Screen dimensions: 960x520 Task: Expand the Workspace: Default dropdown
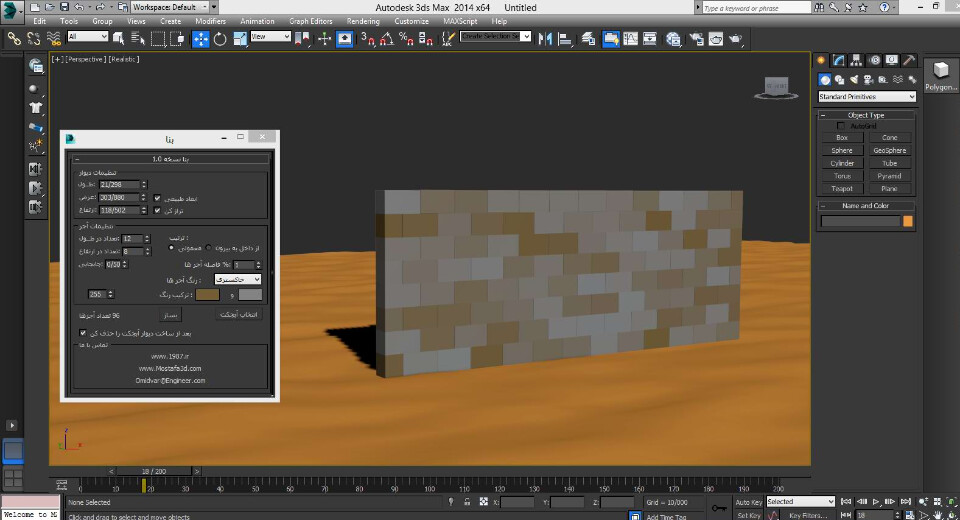click(168, 7)
